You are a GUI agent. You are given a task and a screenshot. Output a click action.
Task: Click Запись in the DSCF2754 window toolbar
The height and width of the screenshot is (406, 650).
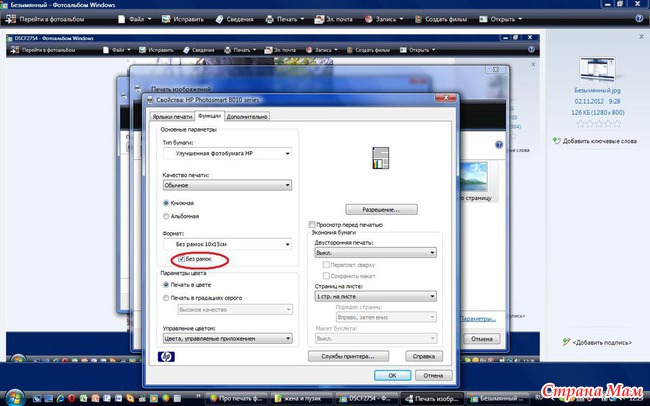point(321,50)
